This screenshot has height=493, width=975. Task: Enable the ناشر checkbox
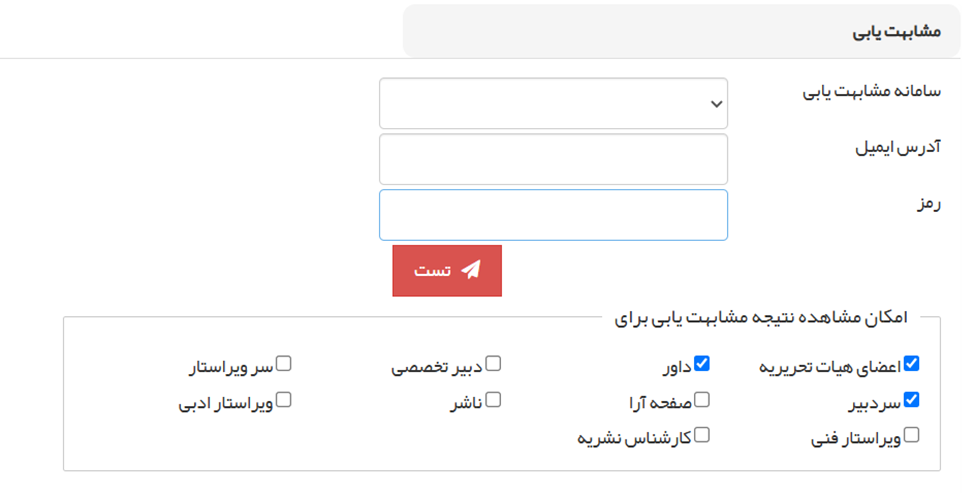[x=493, y=400]
